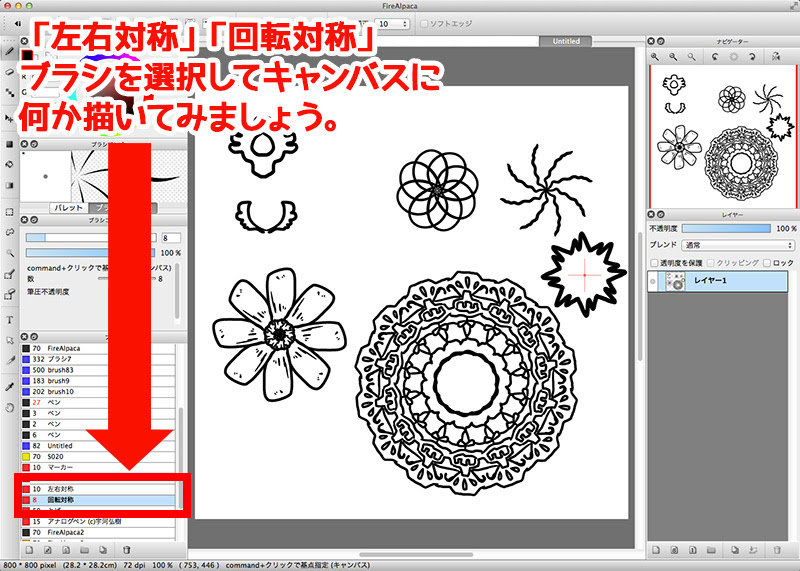The height and width of the screenshot is (571, 800).
Task: Switch to the パレット tab
Action: pyautogui.click(x=69, y=208)
